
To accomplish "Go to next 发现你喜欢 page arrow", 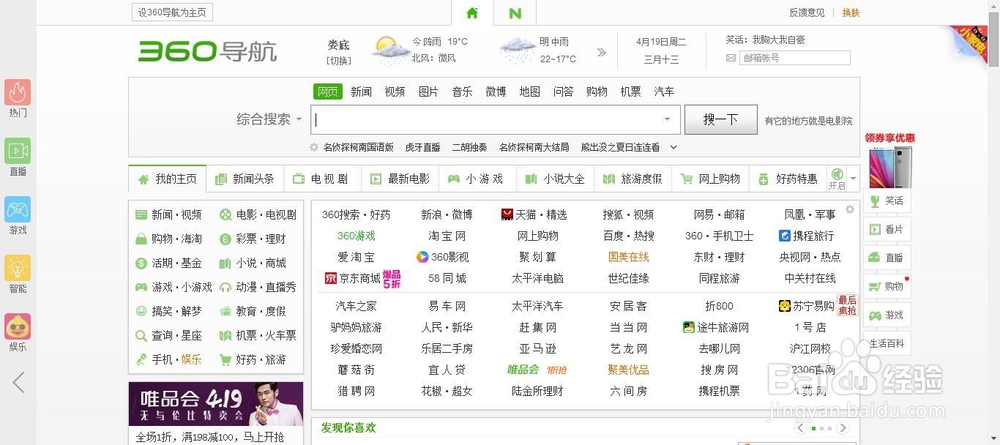I will (843, 428).
